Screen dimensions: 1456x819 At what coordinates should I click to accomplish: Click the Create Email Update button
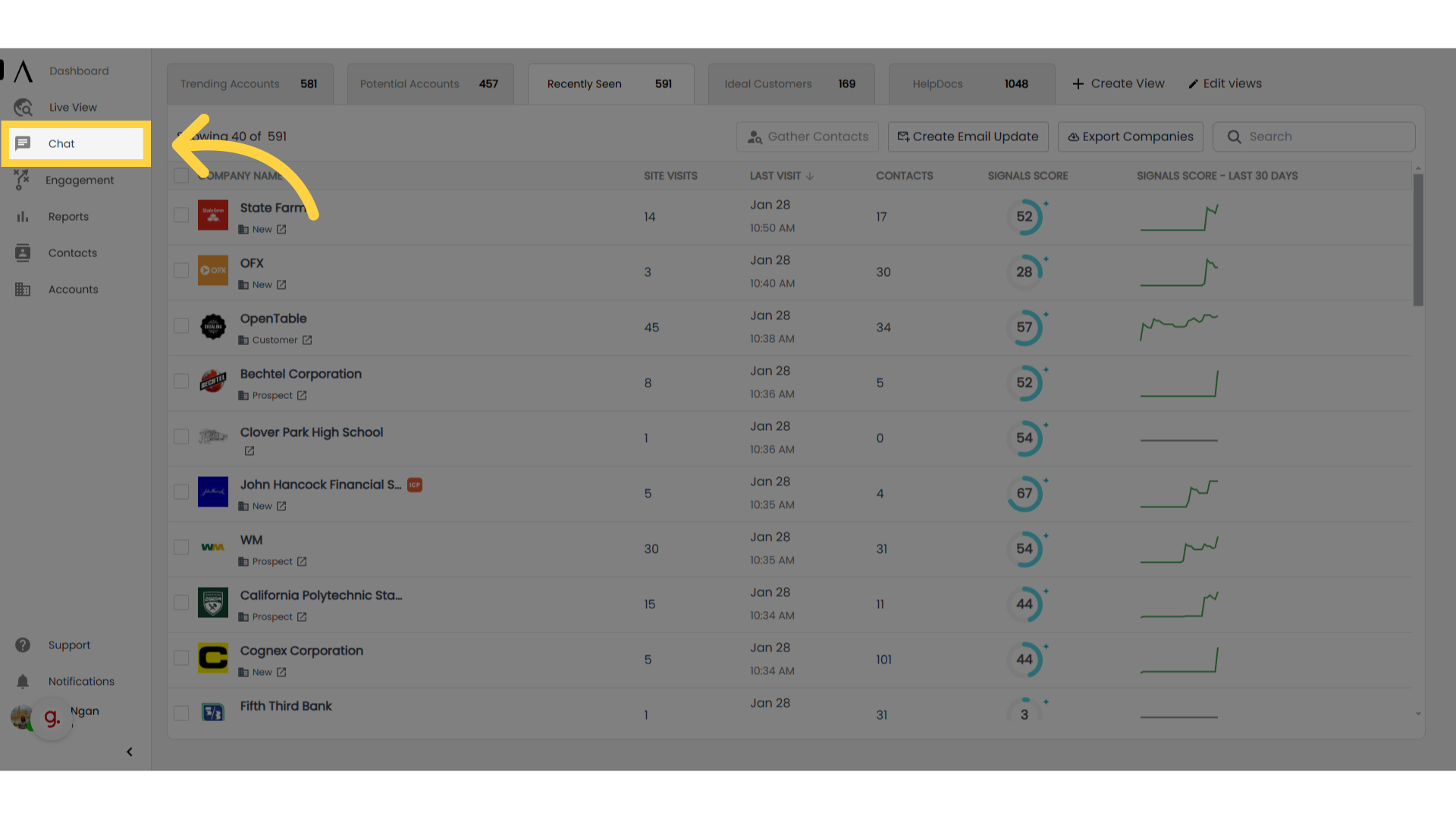pyautogui.click(x=968, y=136)
